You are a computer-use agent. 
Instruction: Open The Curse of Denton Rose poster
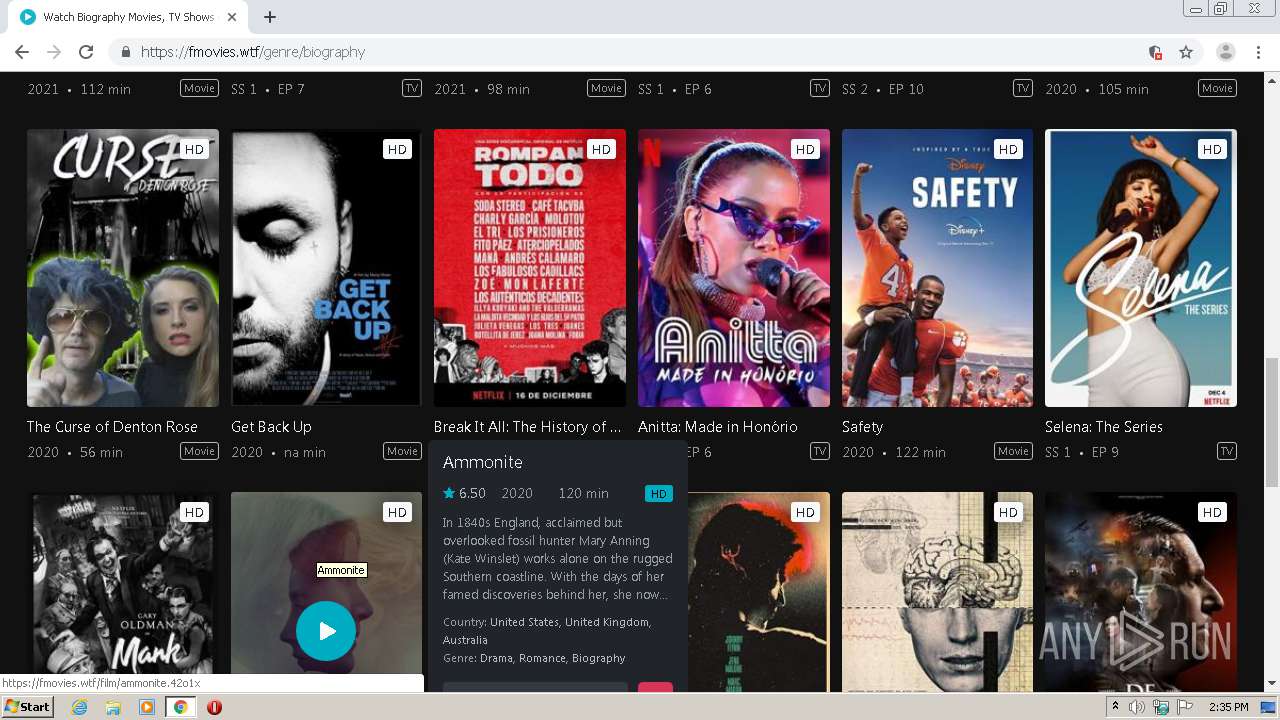[123, 268]
